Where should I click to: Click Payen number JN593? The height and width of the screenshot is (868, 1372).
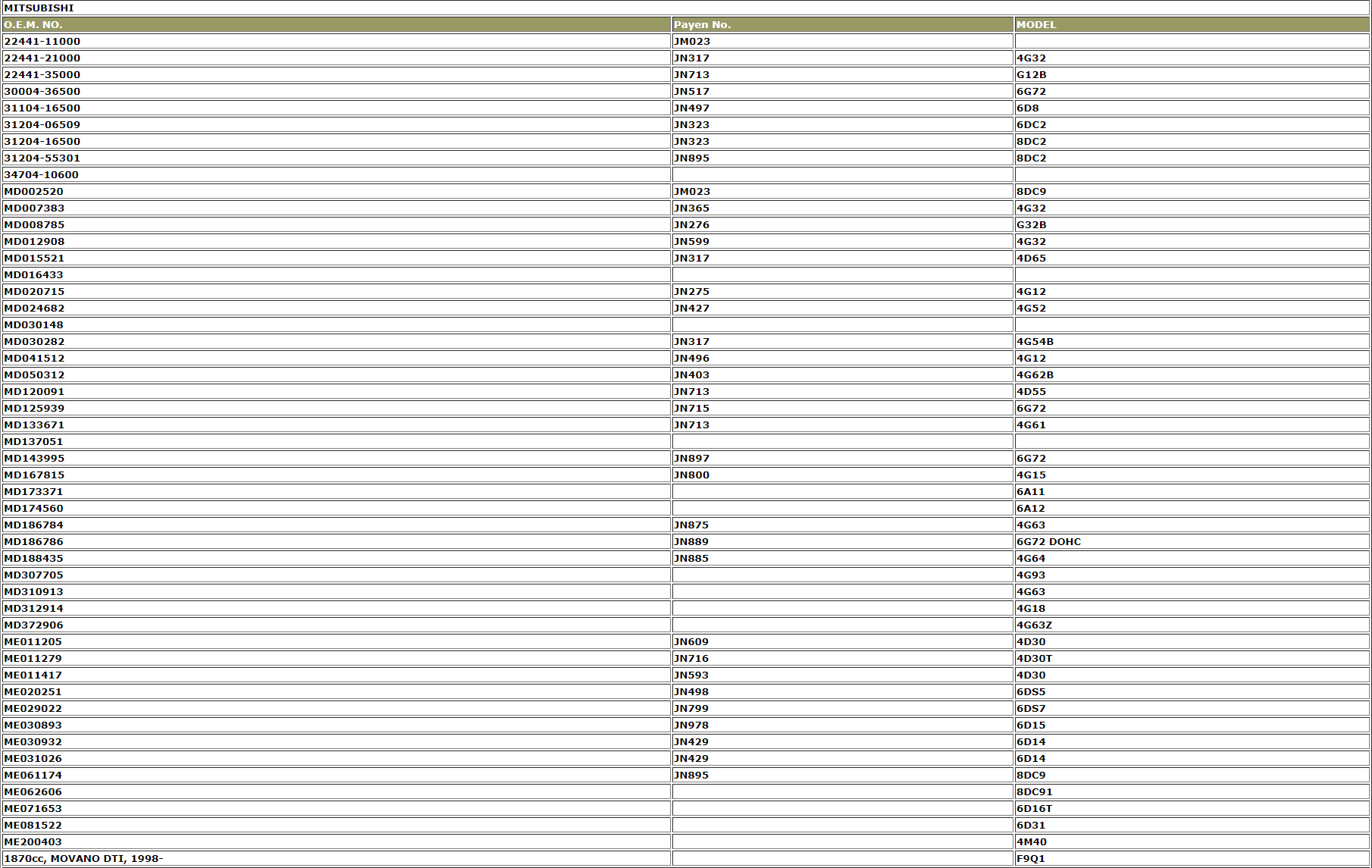click(x=843, y=675)
